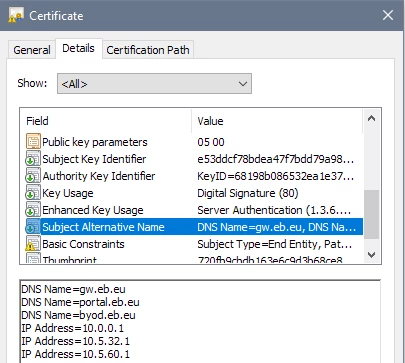Image resolution: width=405 pixels, height=363 pixels.
Task: Click the Authority Key Identifier extension icon
Action: tap(33, 176)
